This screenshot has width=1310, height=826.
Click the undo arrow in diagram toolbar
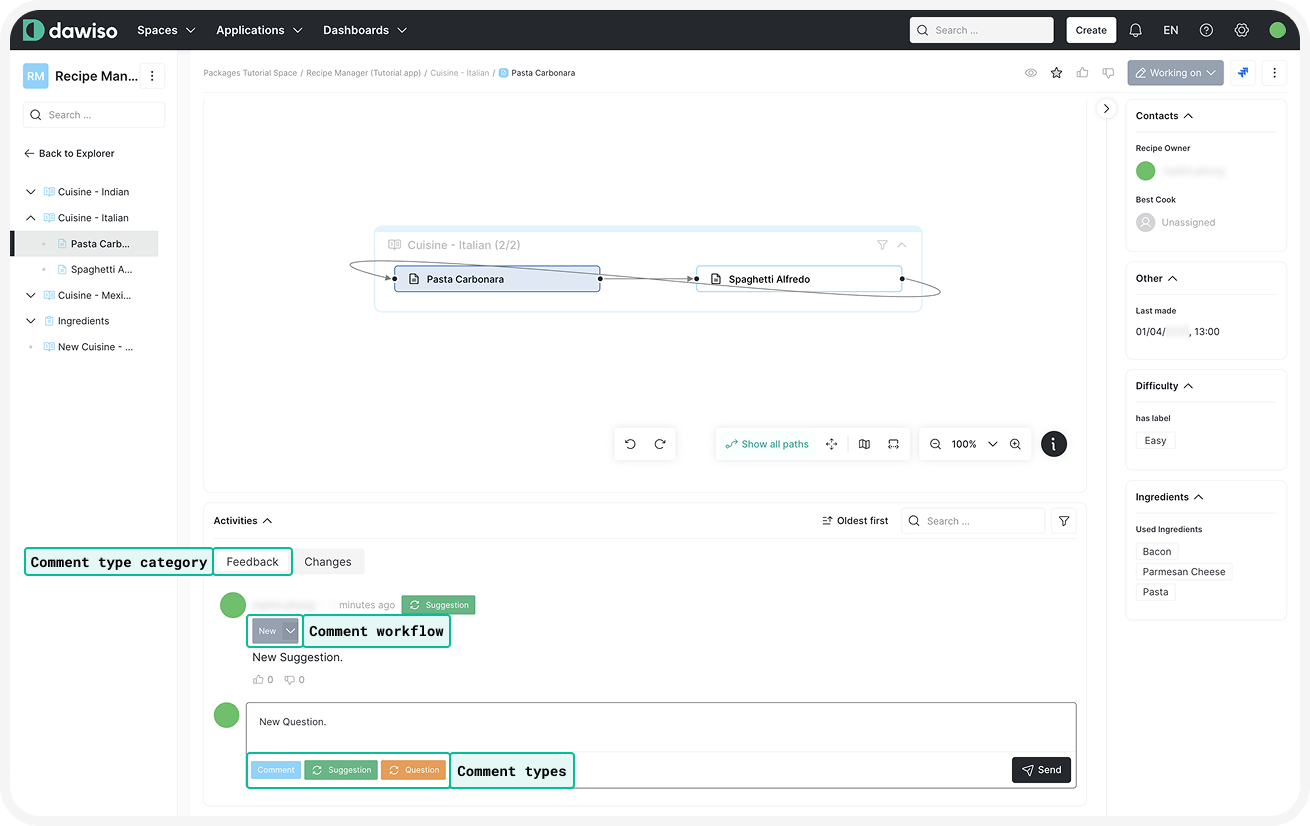click(630, 444)
